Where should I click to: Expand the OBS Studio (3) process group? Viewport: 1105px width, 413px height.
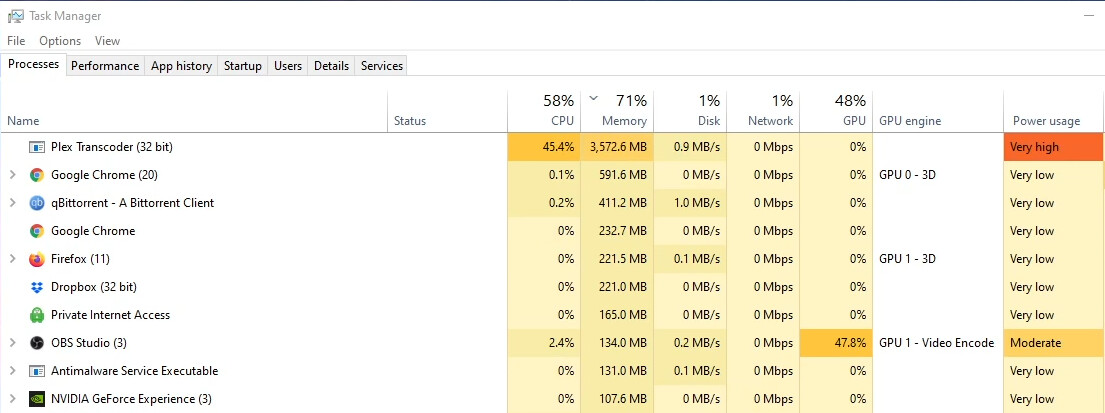point(12,343)
